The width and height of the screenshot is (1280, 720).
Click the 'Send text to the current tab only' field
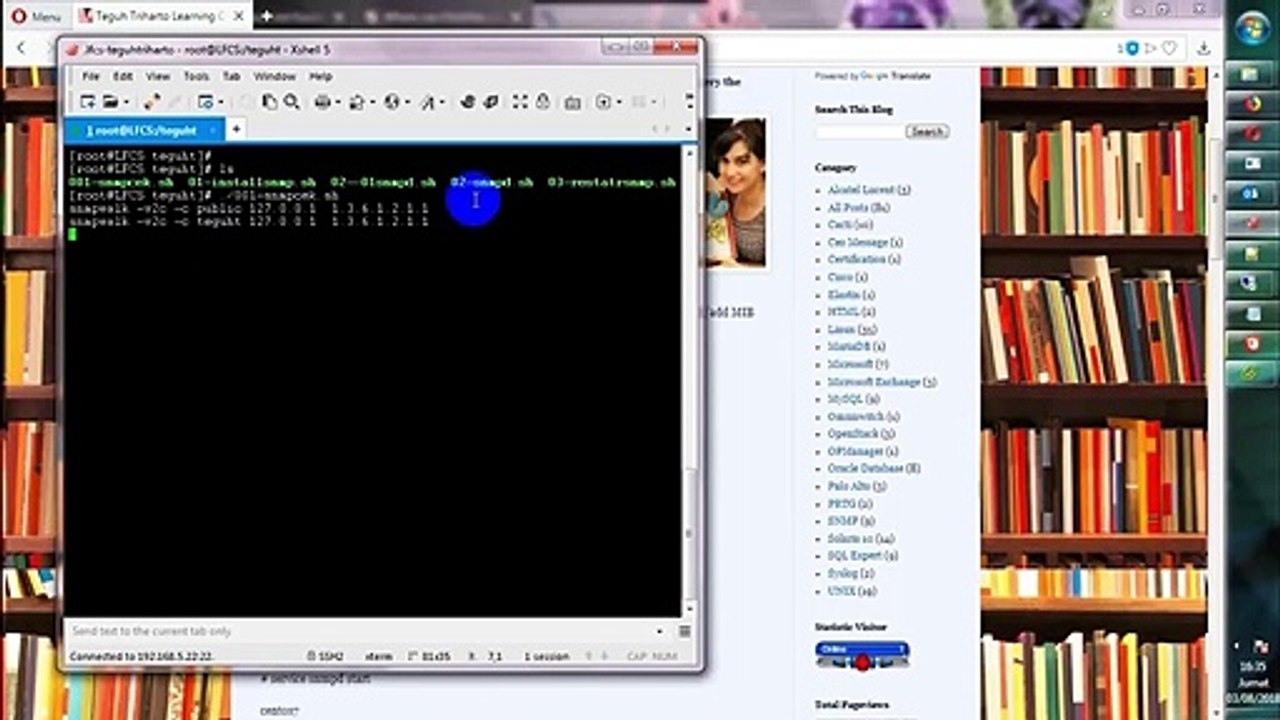[x=360, y=631]
